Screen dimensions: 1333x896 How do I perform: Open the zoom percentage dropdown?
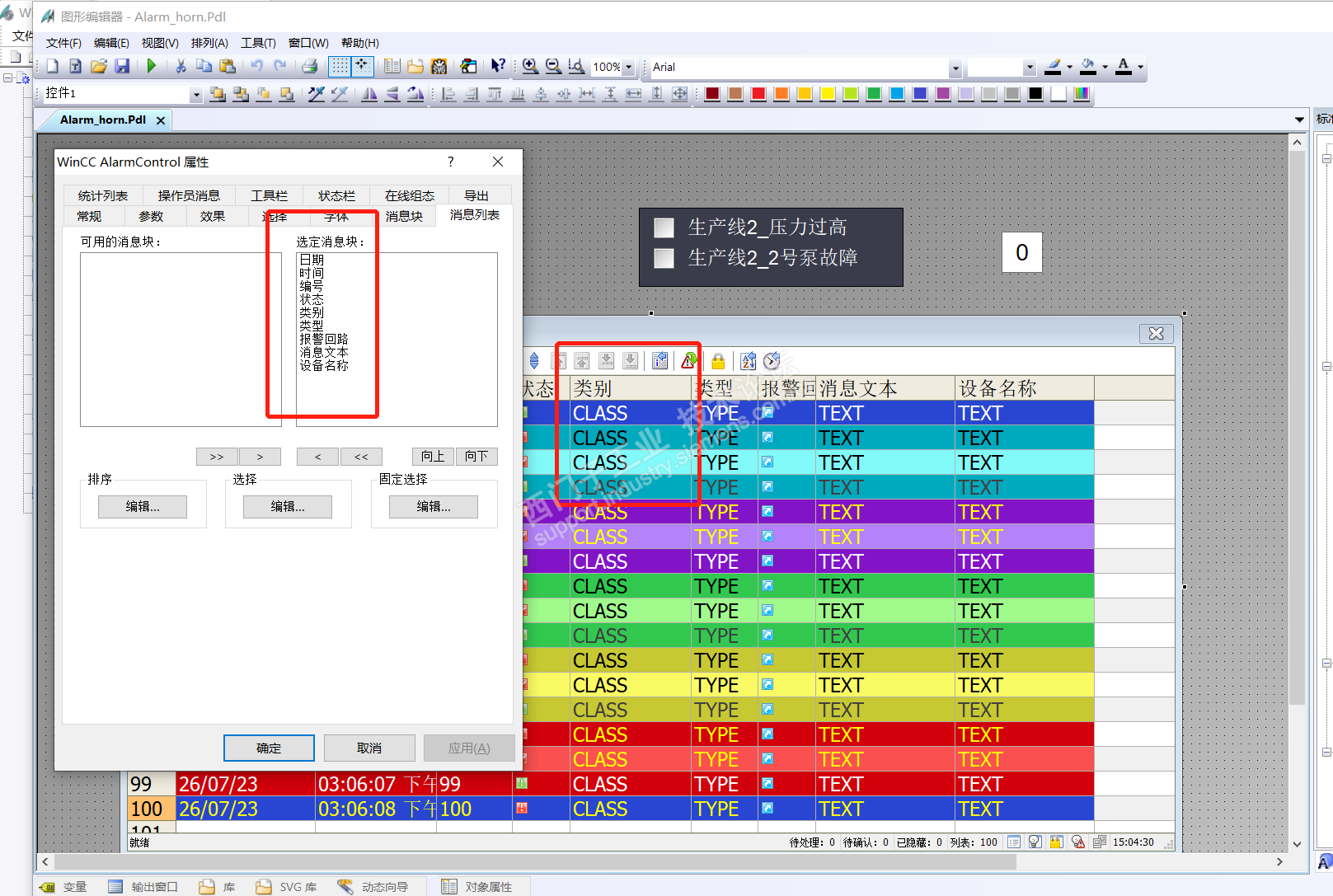point(628,68)
